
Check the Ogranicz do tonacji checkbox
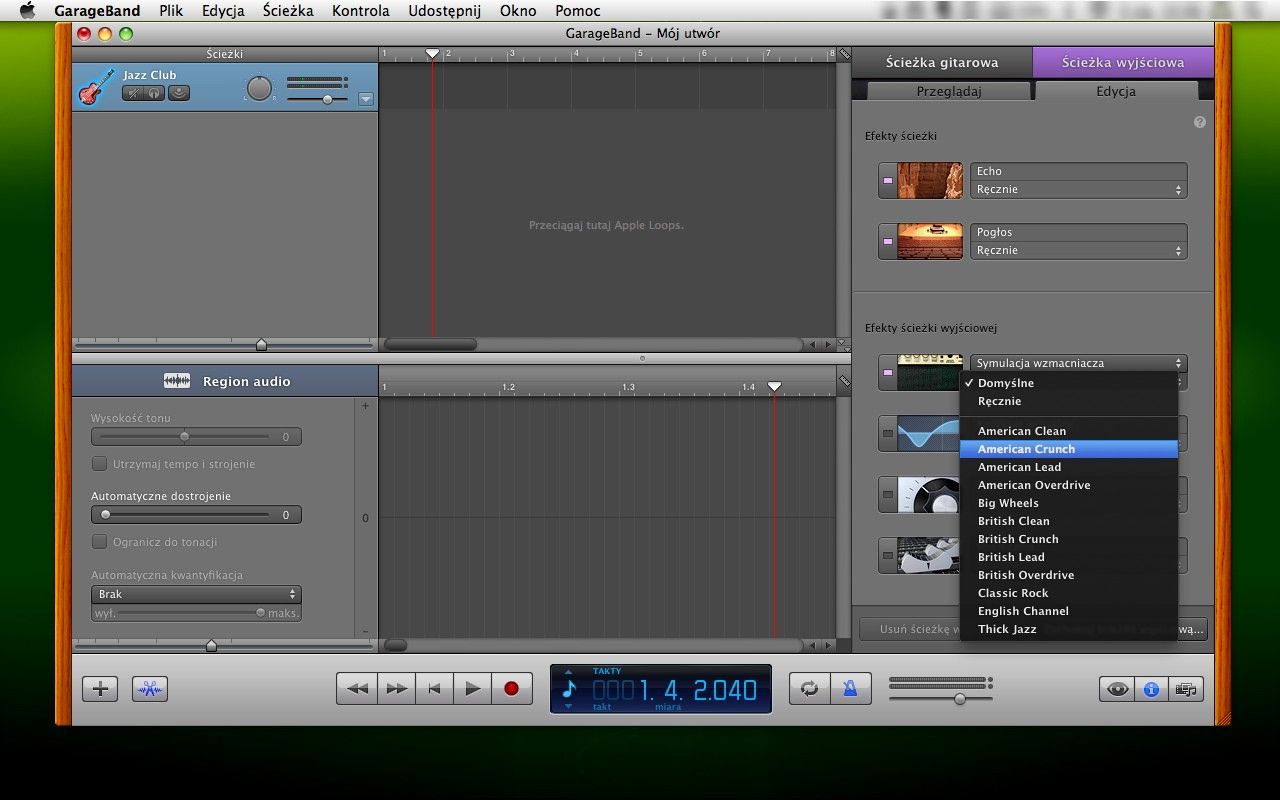coord(100,542)
